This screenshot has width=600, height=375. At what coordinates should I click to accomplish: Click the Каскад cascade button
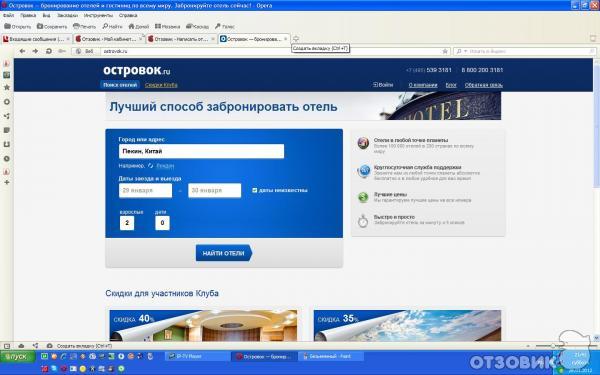tap(197, 26)
